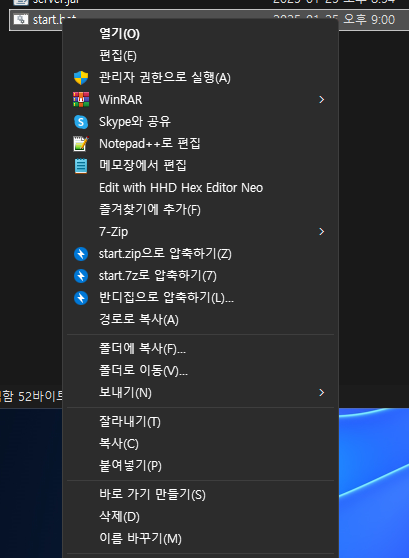Expand the 보내기(N) submenu arrow
409x558 pixels.
click(x=322, y=393)
